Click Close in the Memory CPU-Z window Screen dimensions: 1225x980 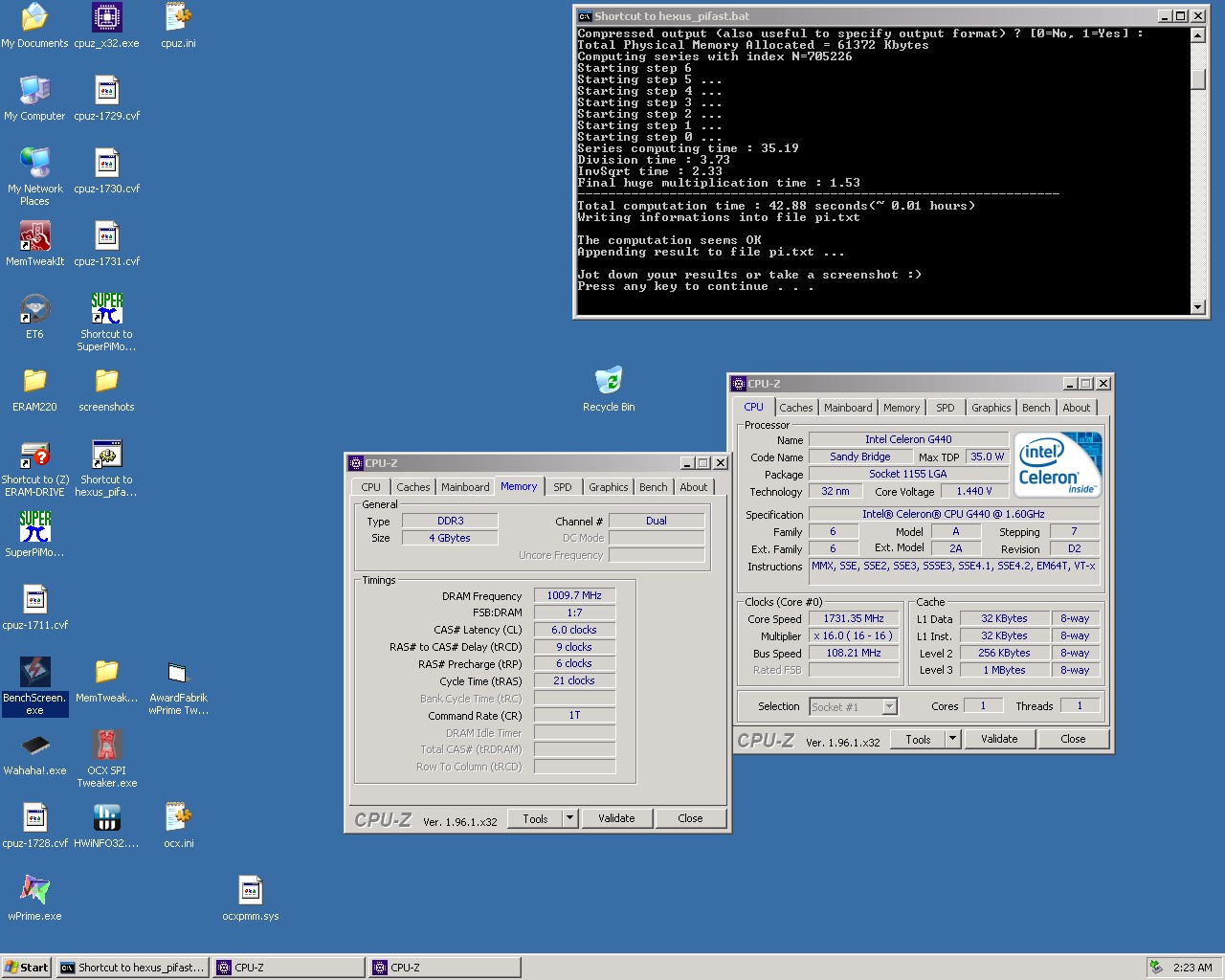[690, 818]
